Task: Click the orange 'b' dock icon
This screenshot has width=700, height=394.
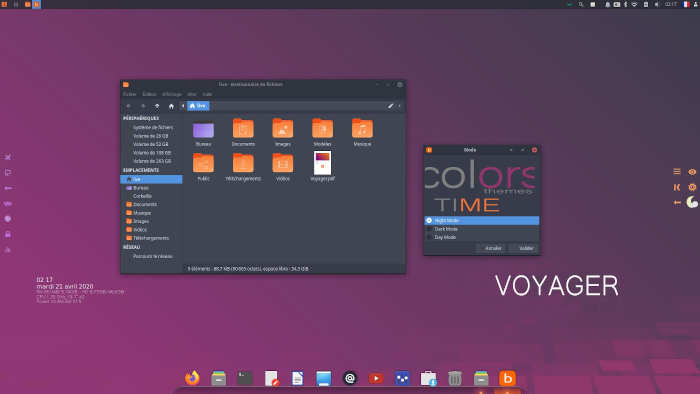Action: [x=507, y=378]
